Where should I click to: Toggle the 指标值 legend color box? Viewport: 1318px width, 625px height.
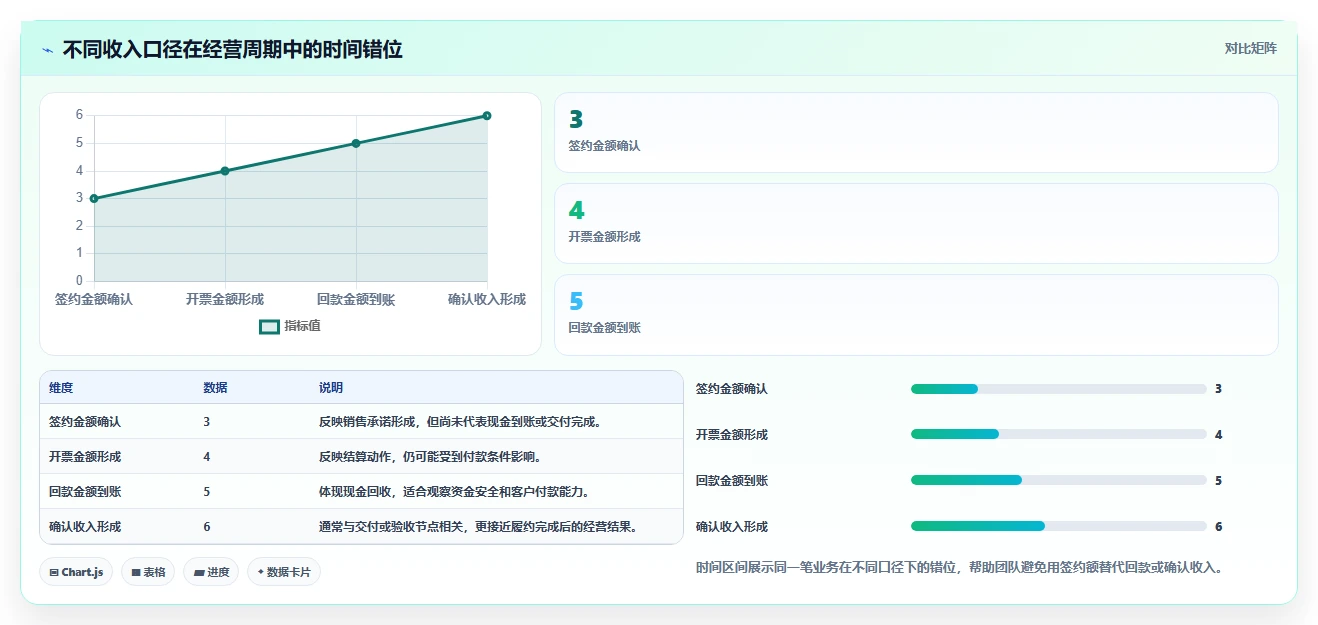tap(269, 326)
